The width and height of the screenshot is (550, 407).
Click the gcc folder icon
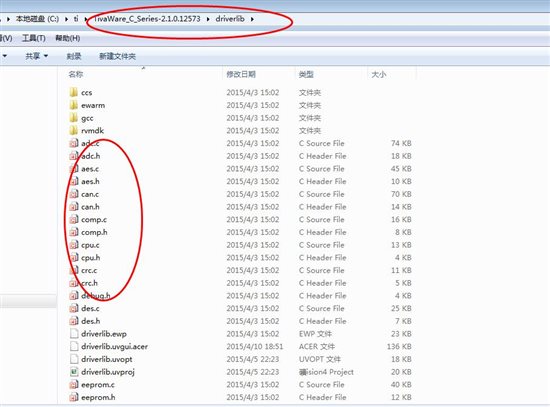point(74,118)
